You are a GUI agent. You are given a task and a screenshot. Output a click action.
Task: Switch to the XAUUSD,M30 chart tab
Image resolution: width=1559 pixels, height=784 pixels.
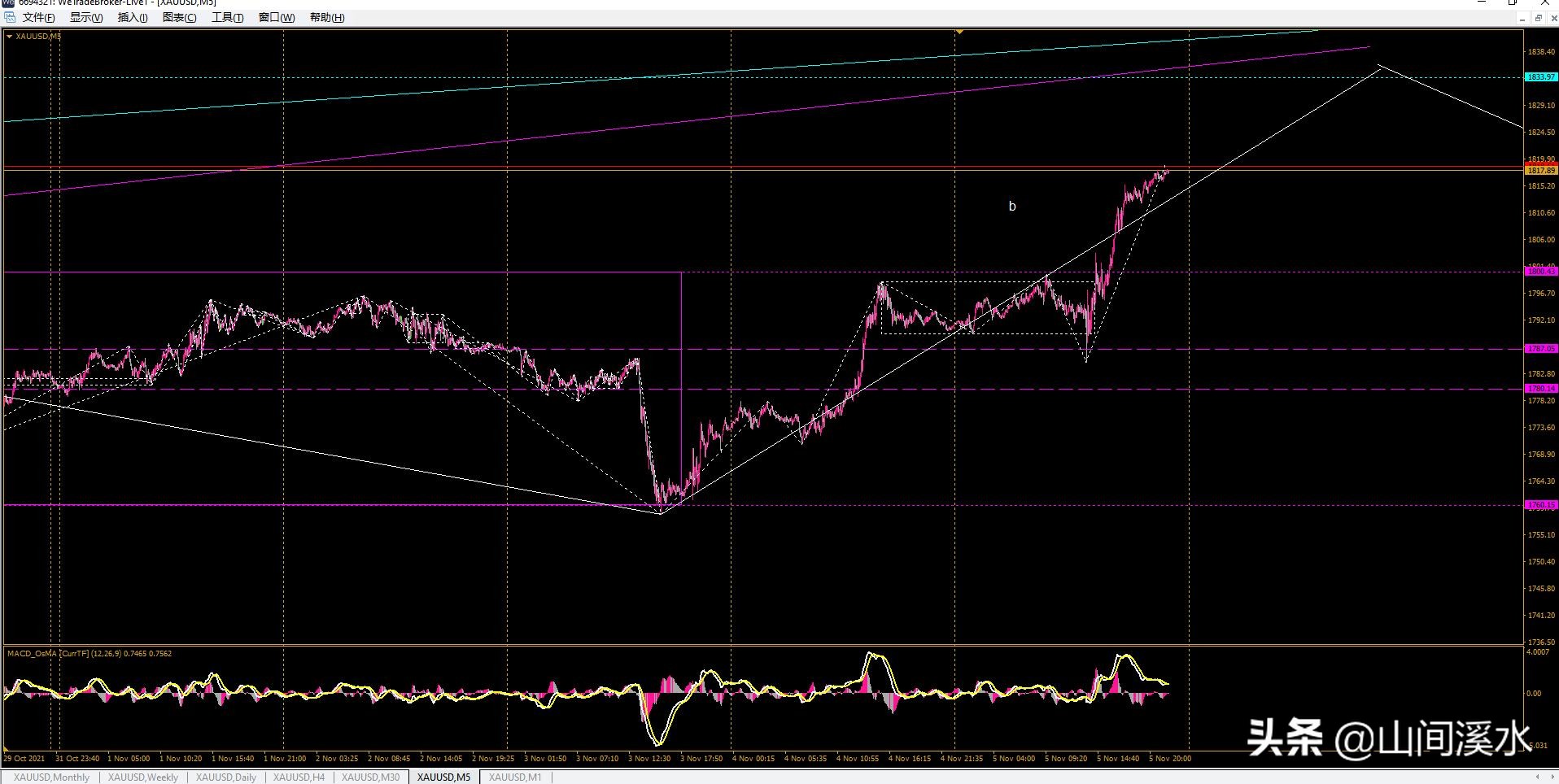coord(370,777)
